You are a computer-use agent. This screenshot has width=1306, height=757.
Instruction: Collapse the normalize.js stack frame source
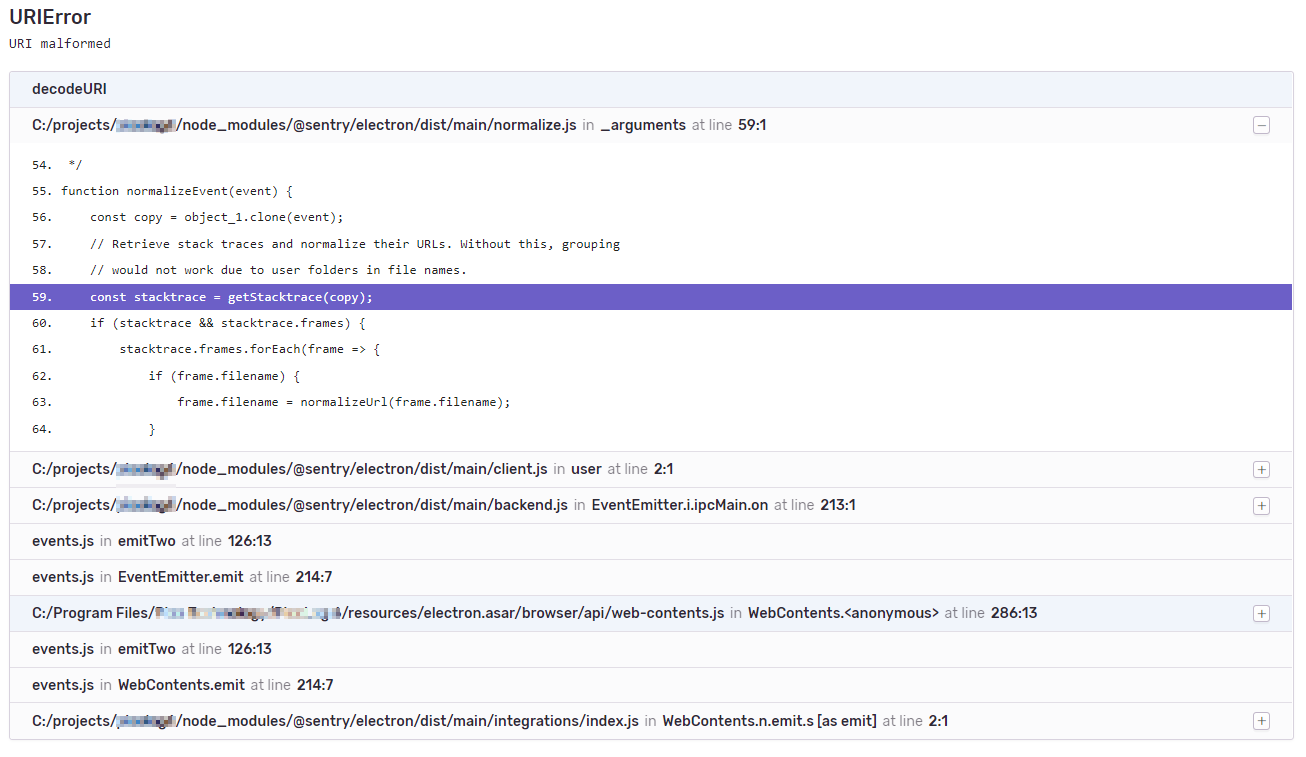[1261, 125]
